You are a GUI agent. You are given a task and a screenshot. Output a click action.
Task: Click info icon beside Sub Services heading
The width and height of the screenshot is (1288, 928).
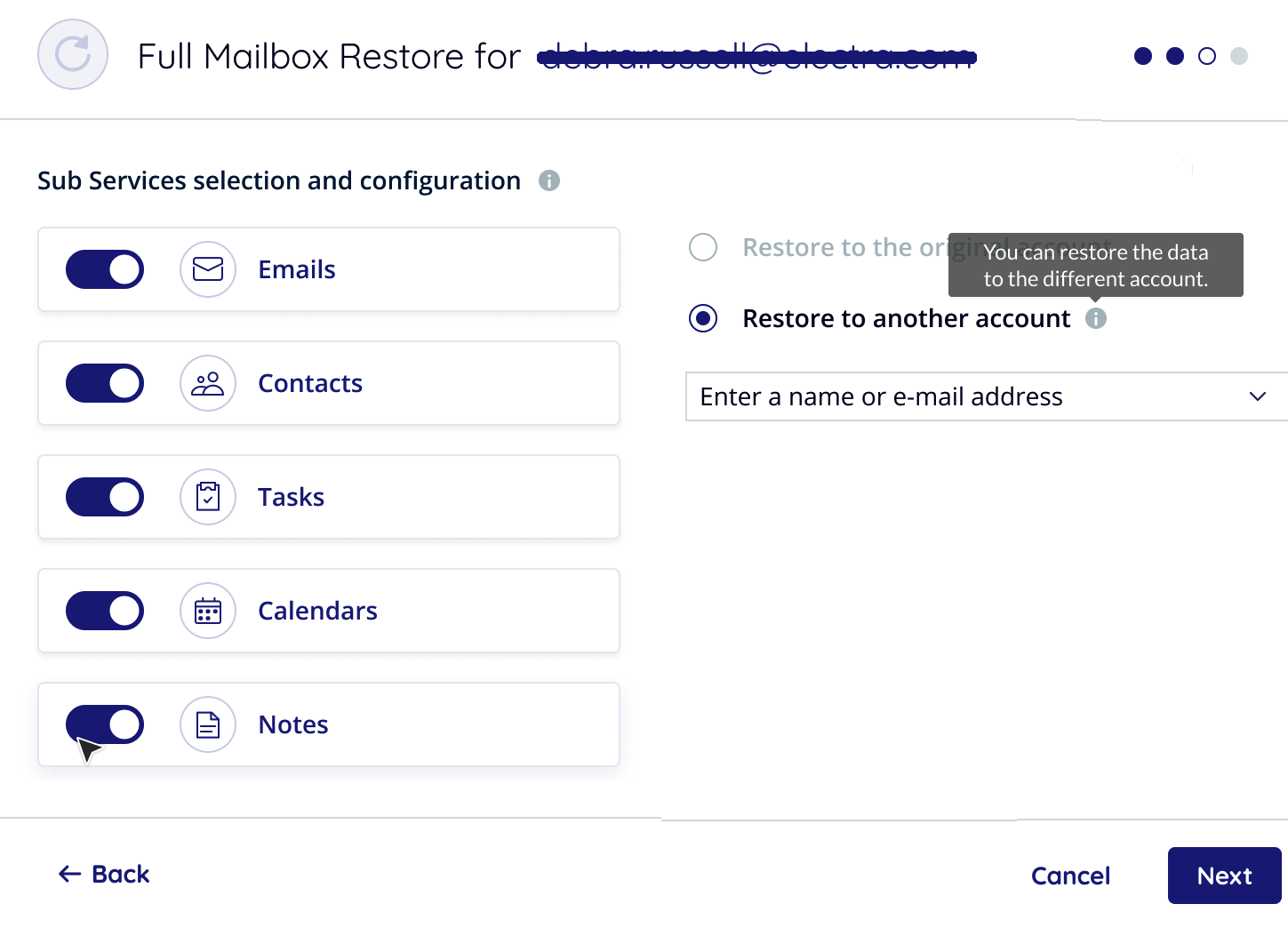point(549,180)
